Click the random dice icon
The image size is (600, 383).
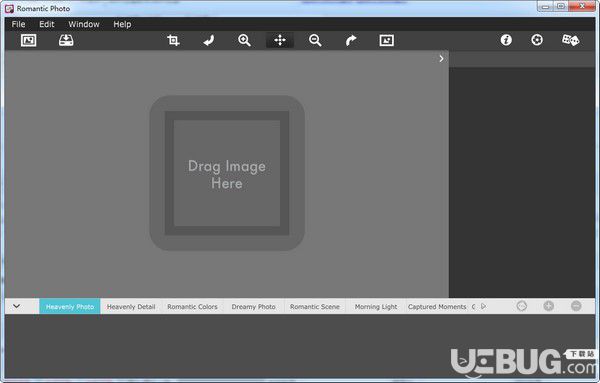[x=570, y=40]
